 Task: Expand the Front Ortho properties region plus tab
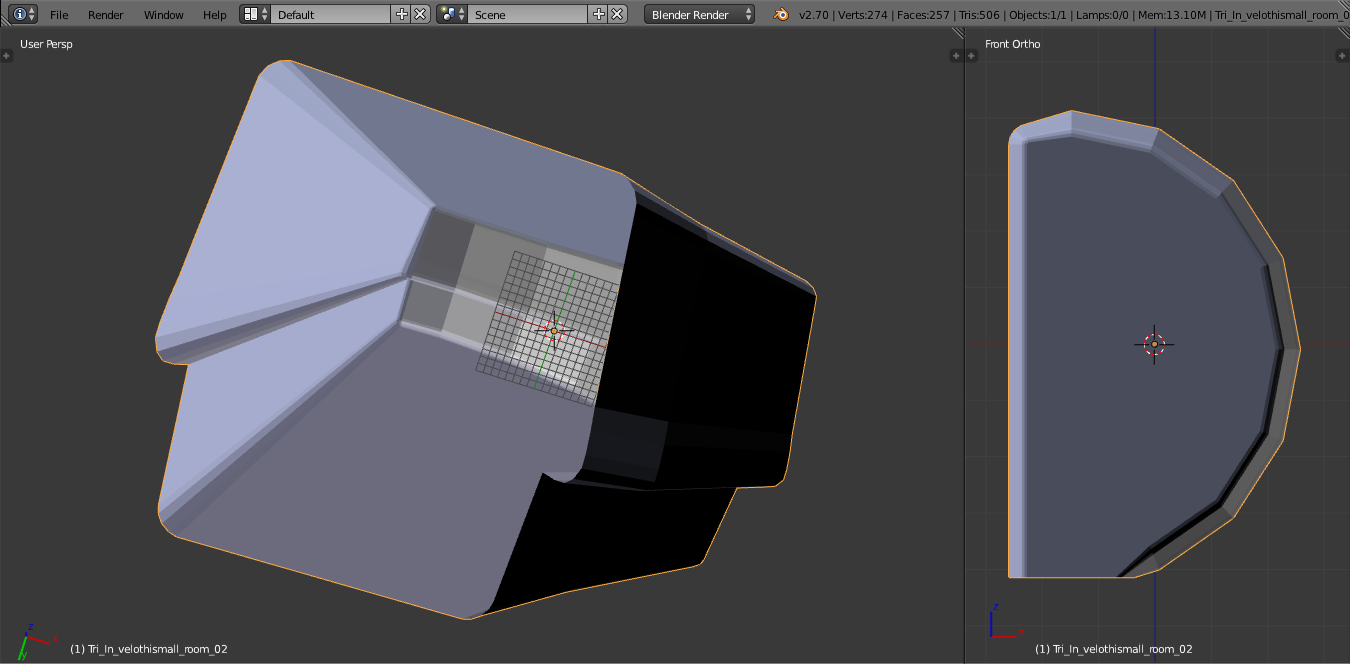(1342, 56)
